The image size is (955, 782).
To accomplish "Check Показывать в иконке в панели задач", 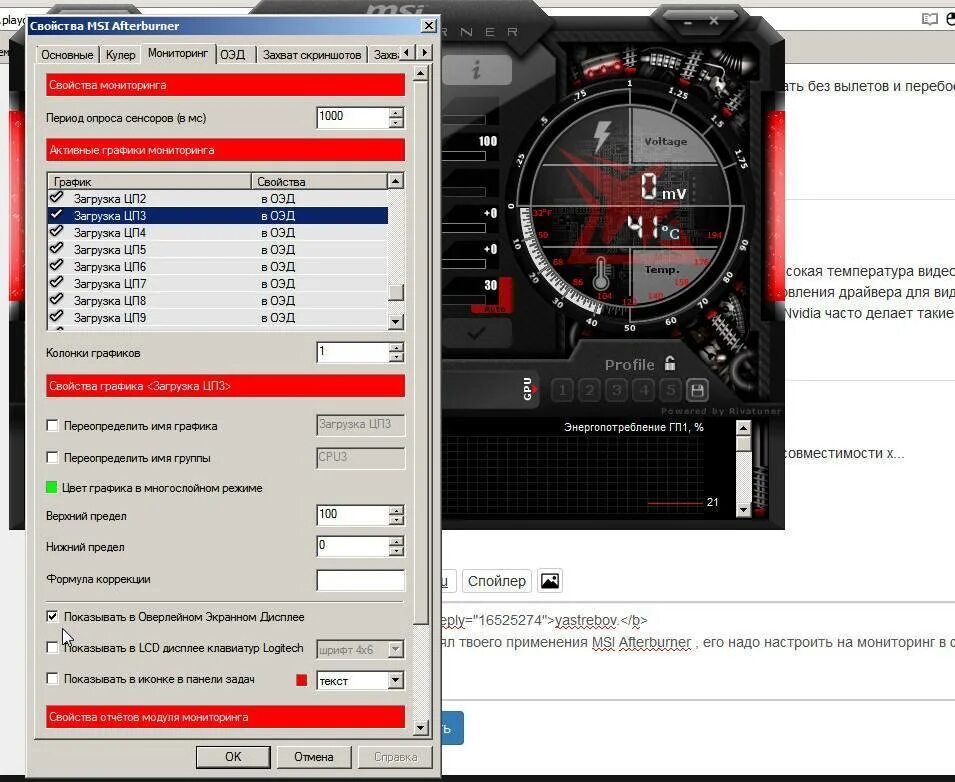I will (x=52, y=678).
